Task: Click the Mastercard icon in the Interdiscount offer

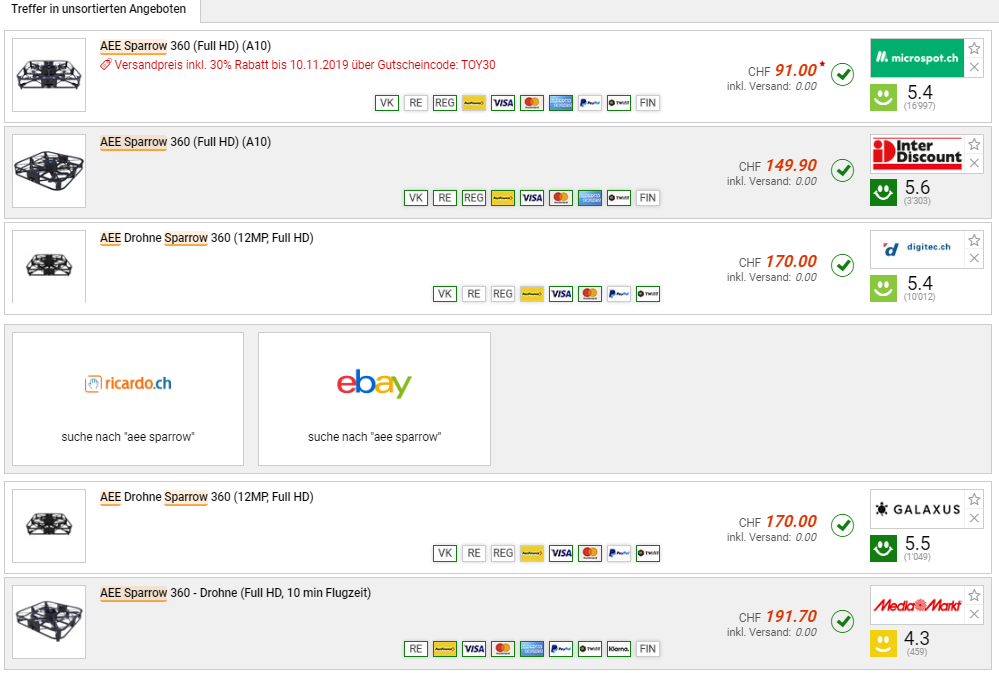Action: click(x=561, y=198)
